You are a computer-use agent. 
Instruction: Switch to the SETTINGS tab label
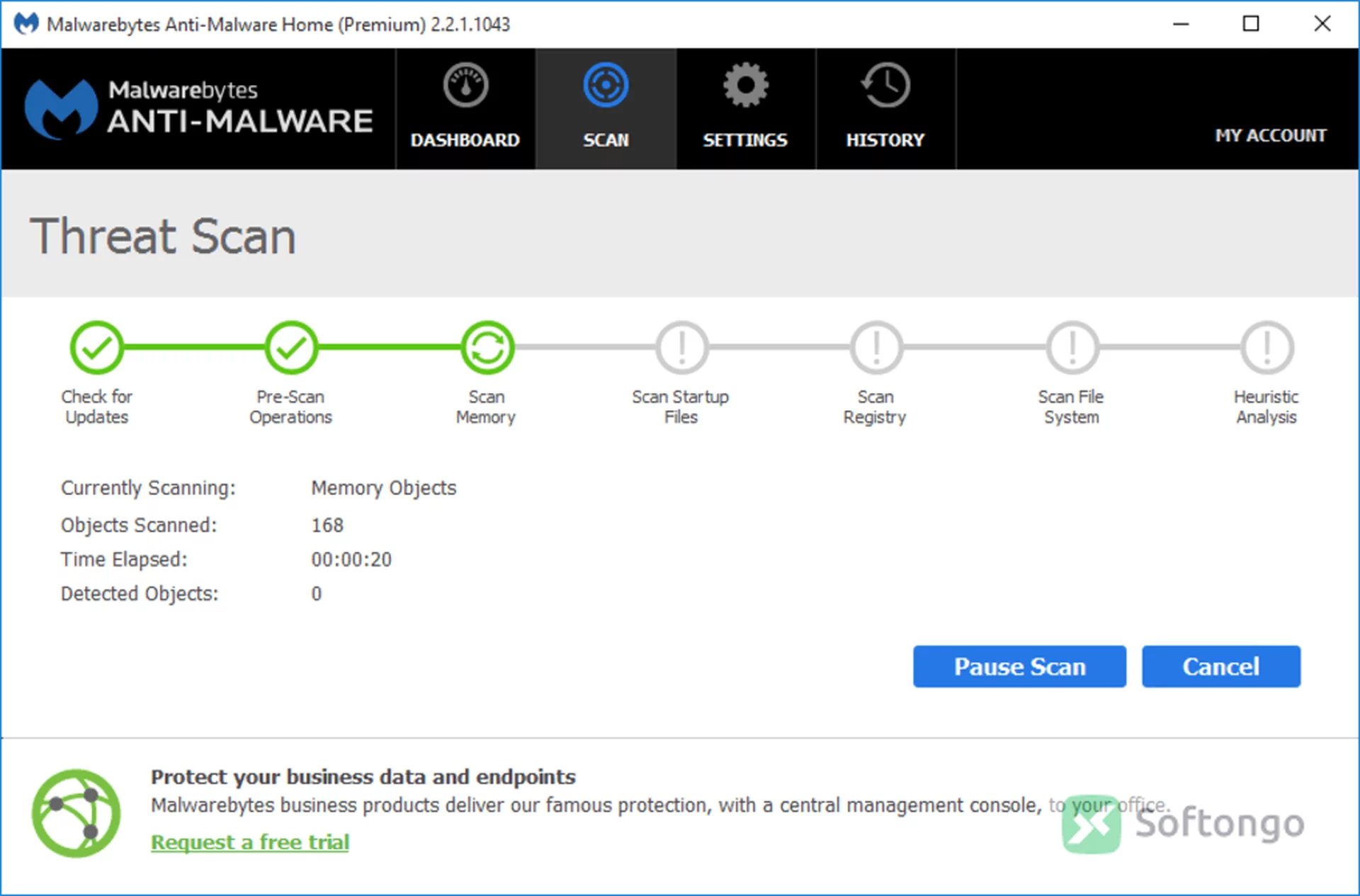click(x=745, y=140)
